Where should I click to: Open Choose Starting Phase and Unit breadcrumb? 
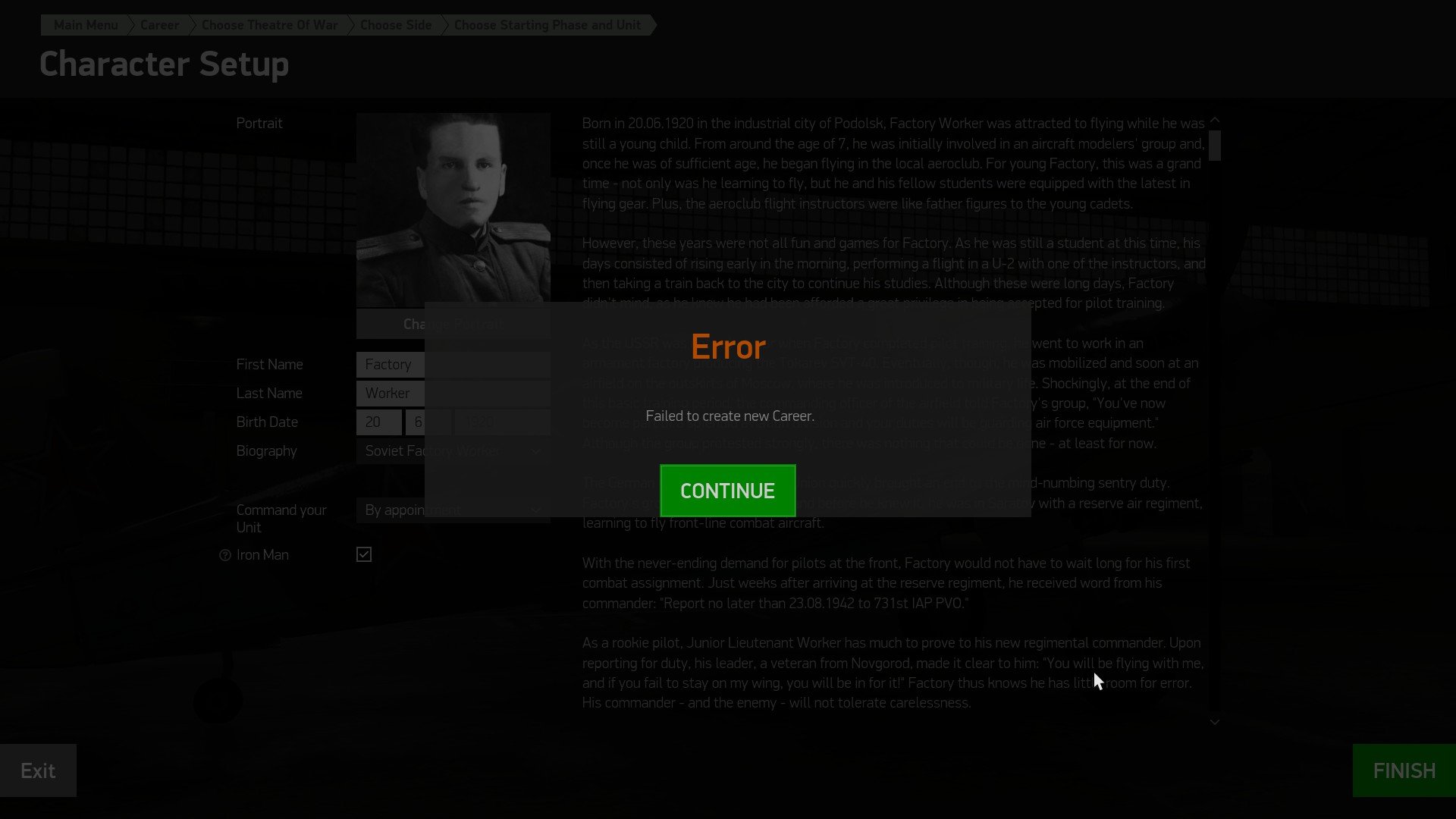click(547, 25)
